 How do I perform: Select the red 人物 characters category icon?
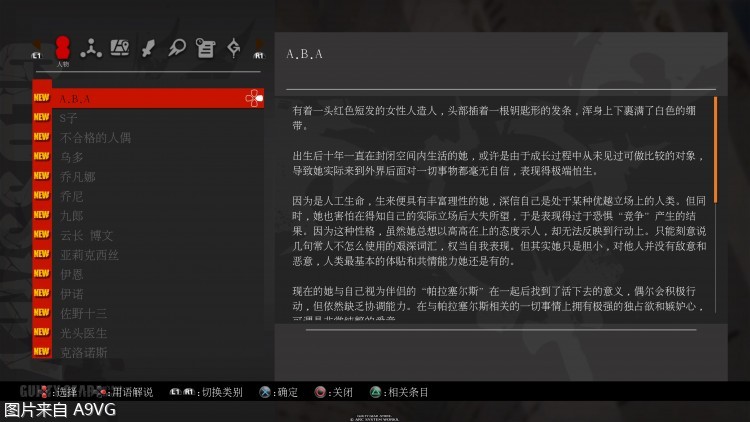[63, 48]
